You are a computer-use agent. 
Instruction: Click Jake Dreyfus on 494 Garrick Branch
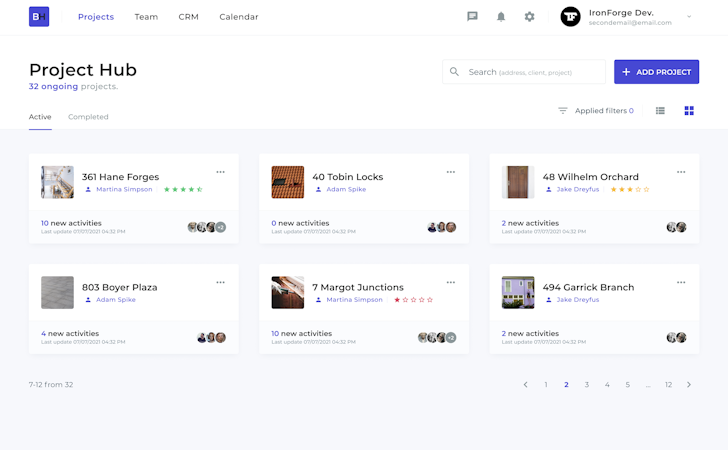point(578,300)
